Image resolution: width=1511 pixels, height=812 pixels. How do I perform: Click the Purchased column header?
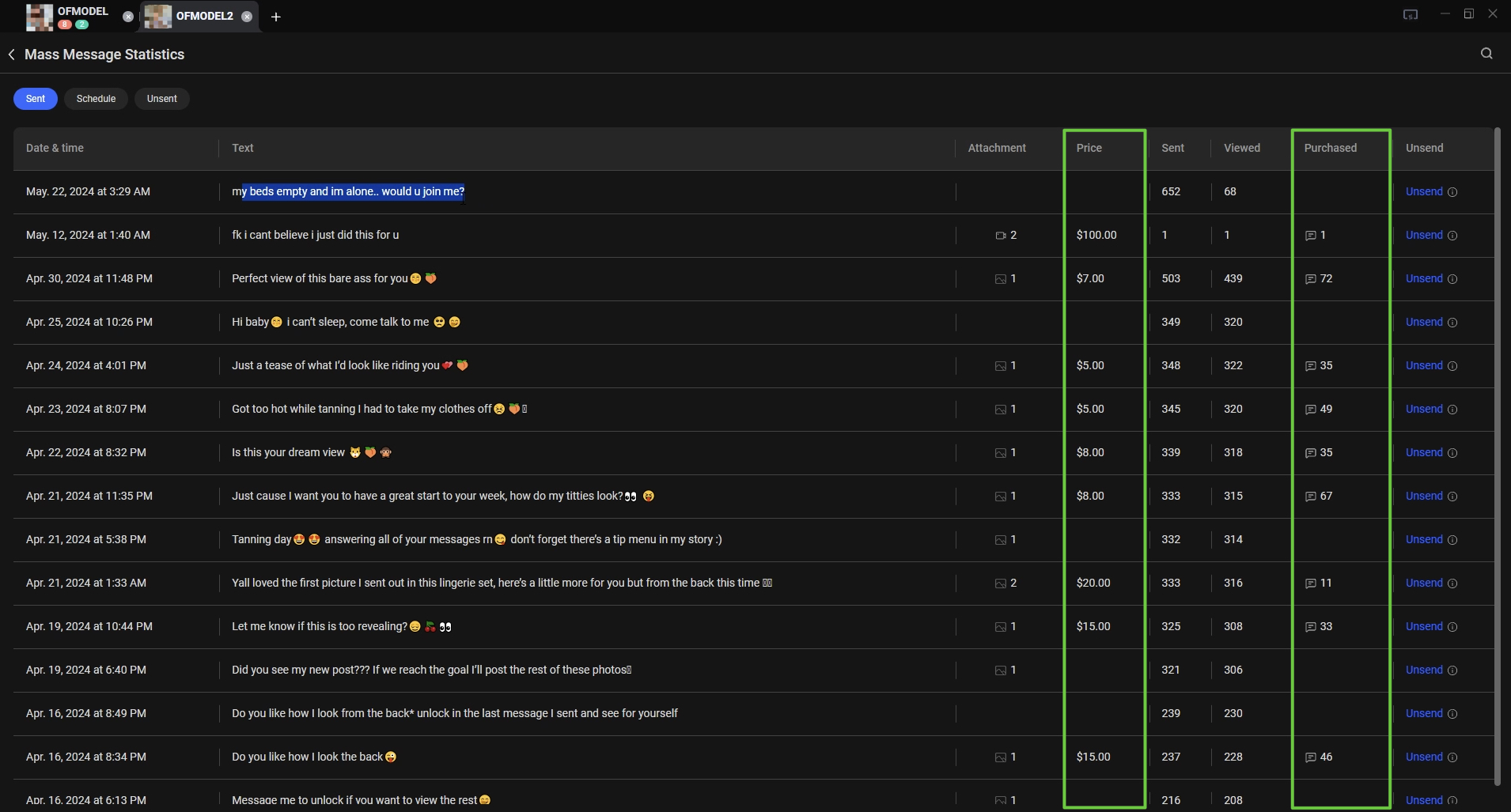pos(1330,148)
